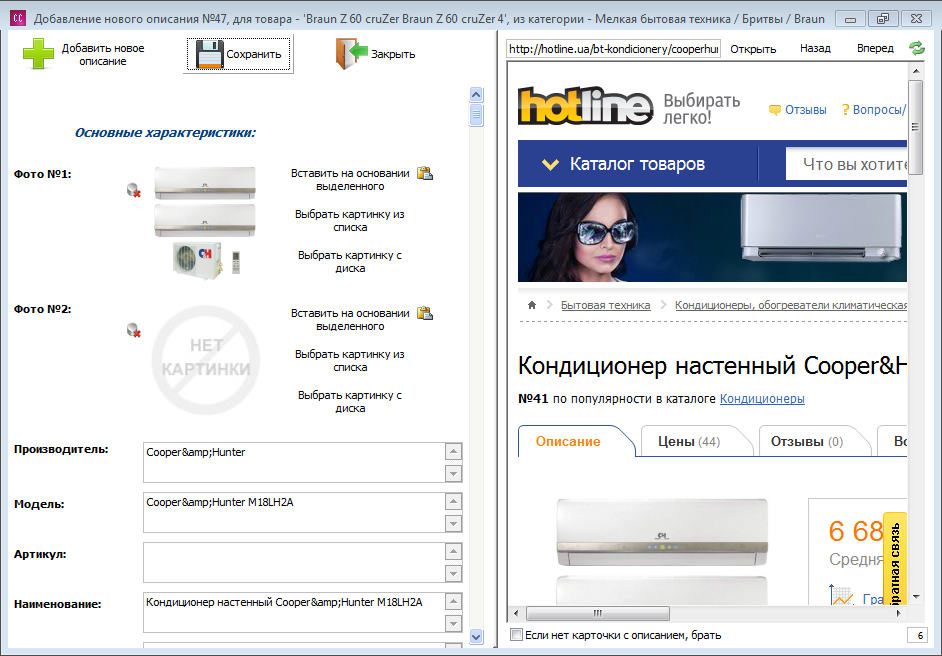Open the Цены (44) tab
Image resolution: width=942 pixels, height=656 pixels.
(x=689, y=442)
